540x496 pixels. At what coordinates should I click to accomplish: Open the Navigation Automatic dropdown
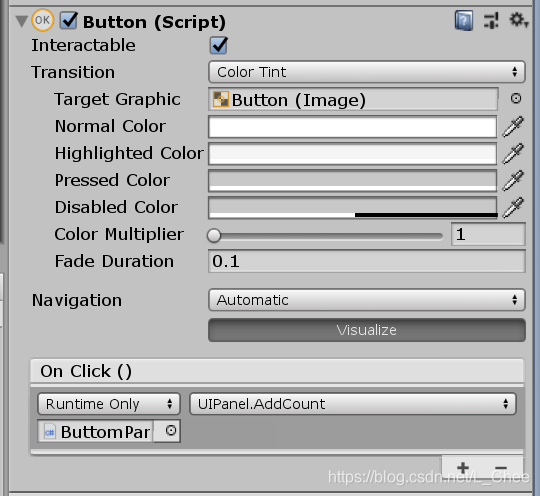tap(367, 300)
